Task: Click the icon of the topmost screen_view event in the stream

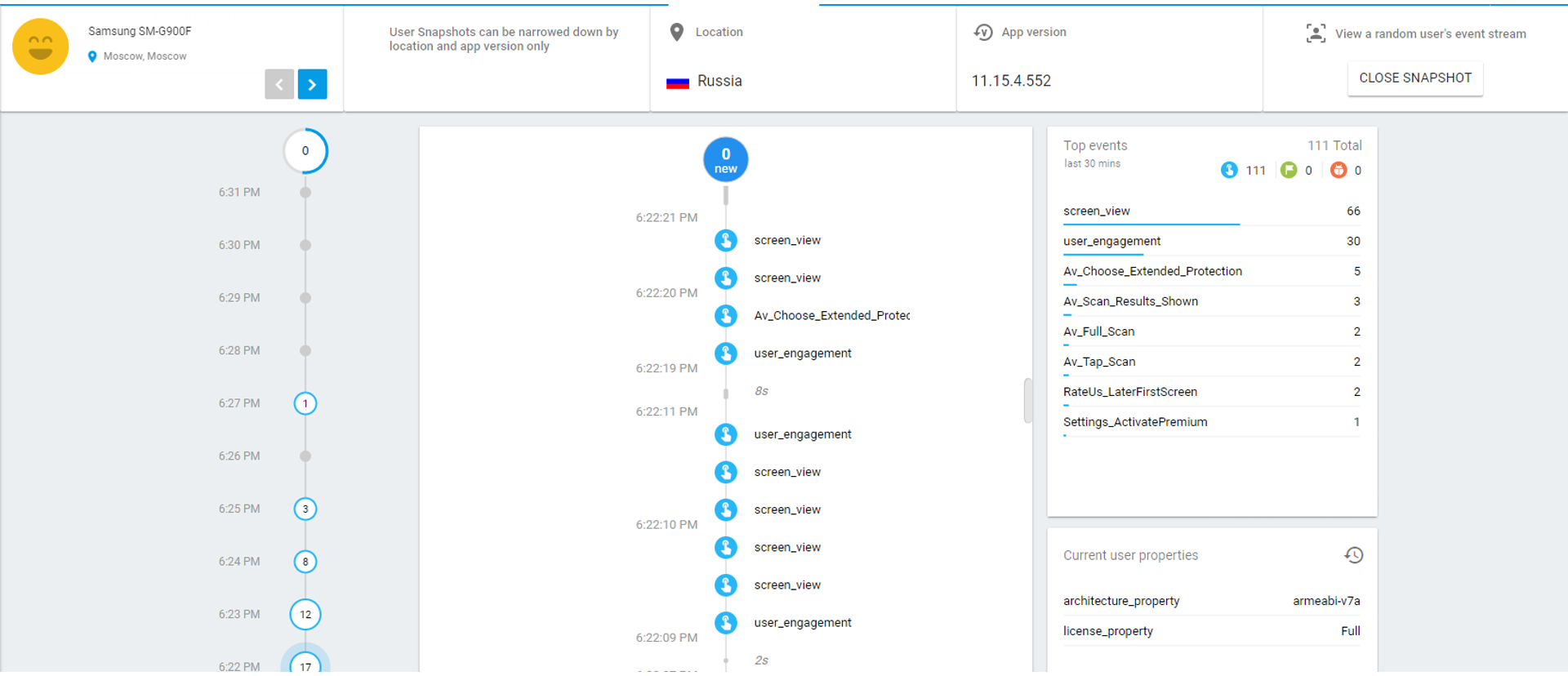Action: 726,241
